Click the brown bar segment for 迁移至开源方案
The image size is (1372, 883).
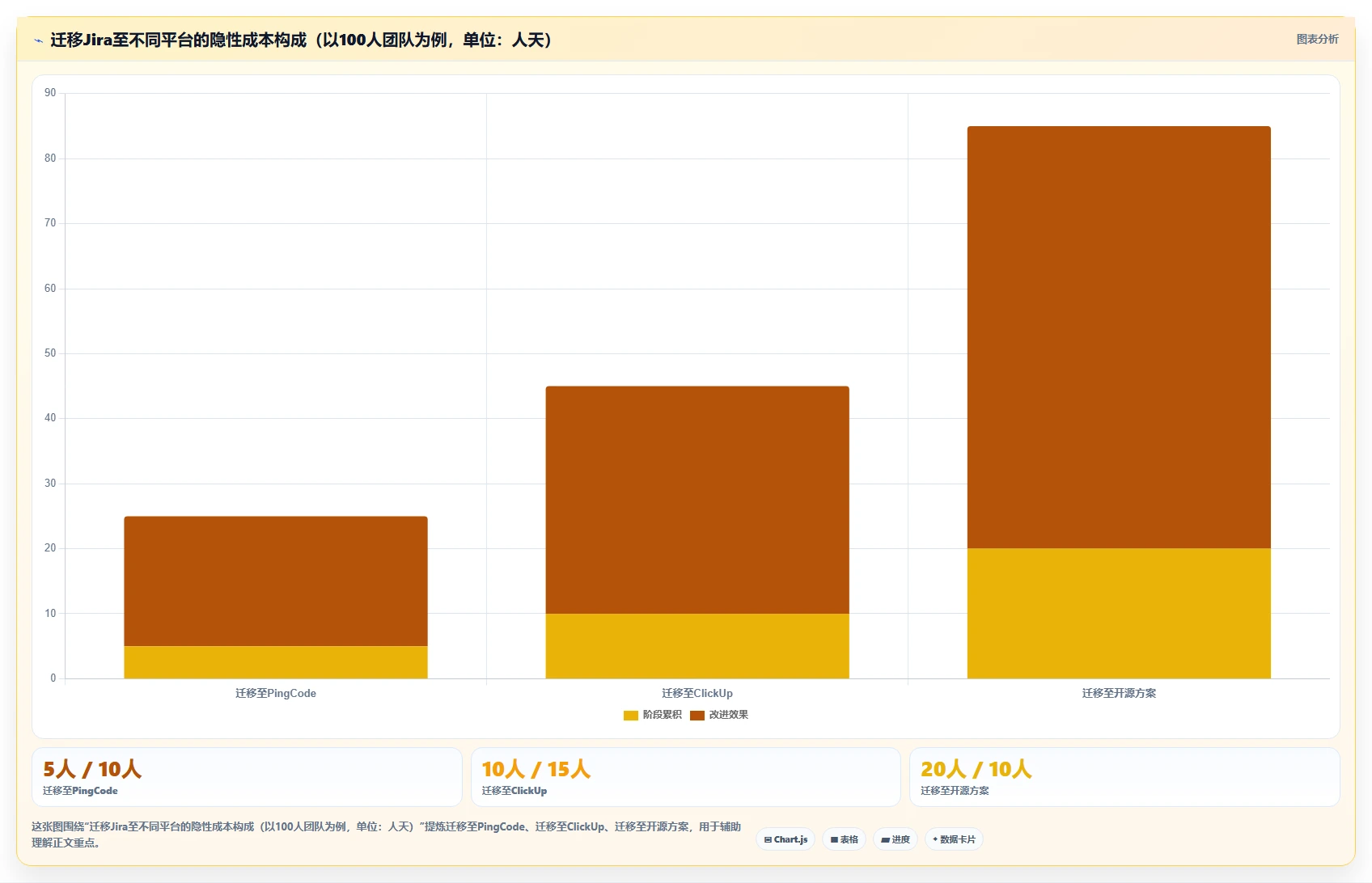coord(1119,337)
